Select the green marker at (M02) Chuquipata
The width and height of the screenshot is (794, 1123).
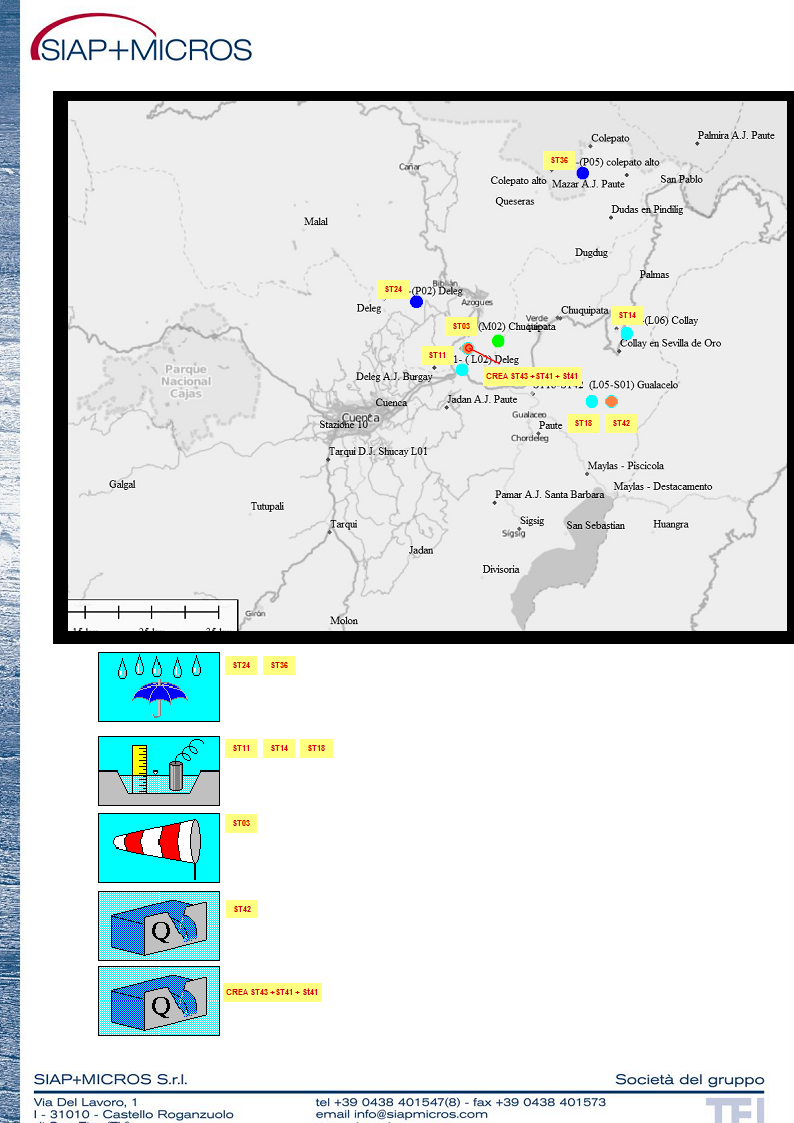point(498,341)
